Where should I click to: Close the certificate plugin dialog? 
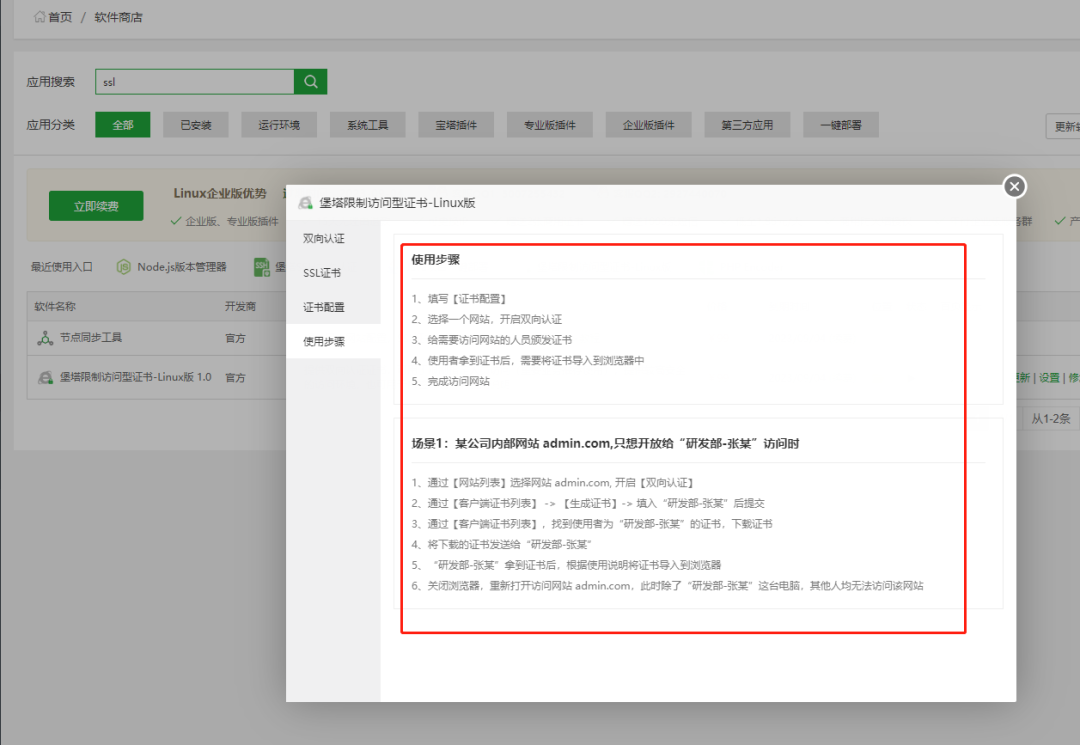tap(1014, 186)
